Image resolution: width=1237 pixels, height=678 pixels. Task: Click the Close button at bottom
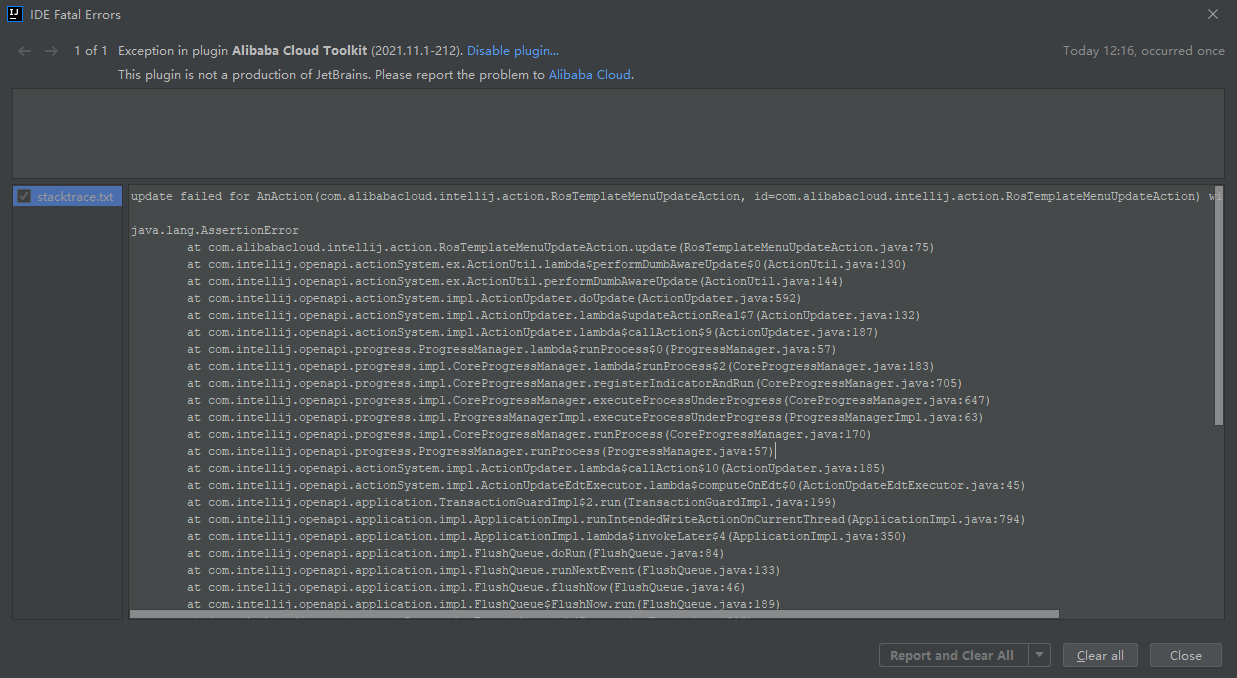[x=1185, y=655]
